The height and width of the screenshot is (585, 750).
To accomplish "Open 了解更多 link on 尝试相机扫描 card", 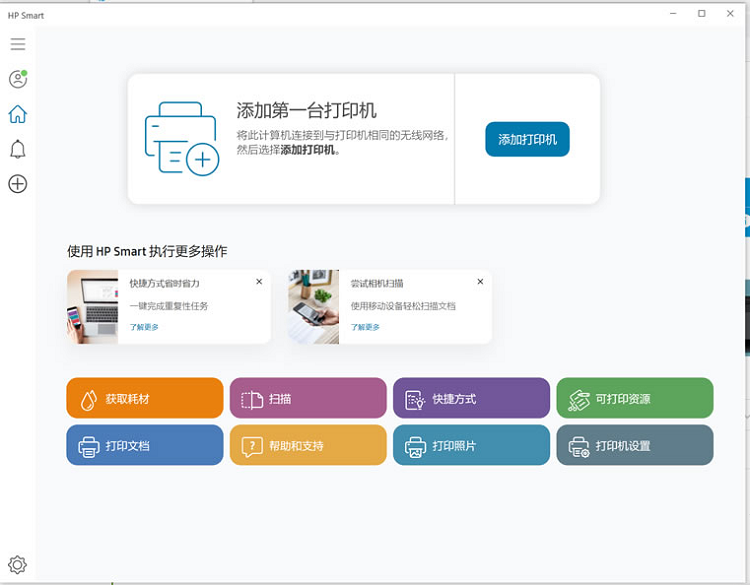I will coord(365,327).
